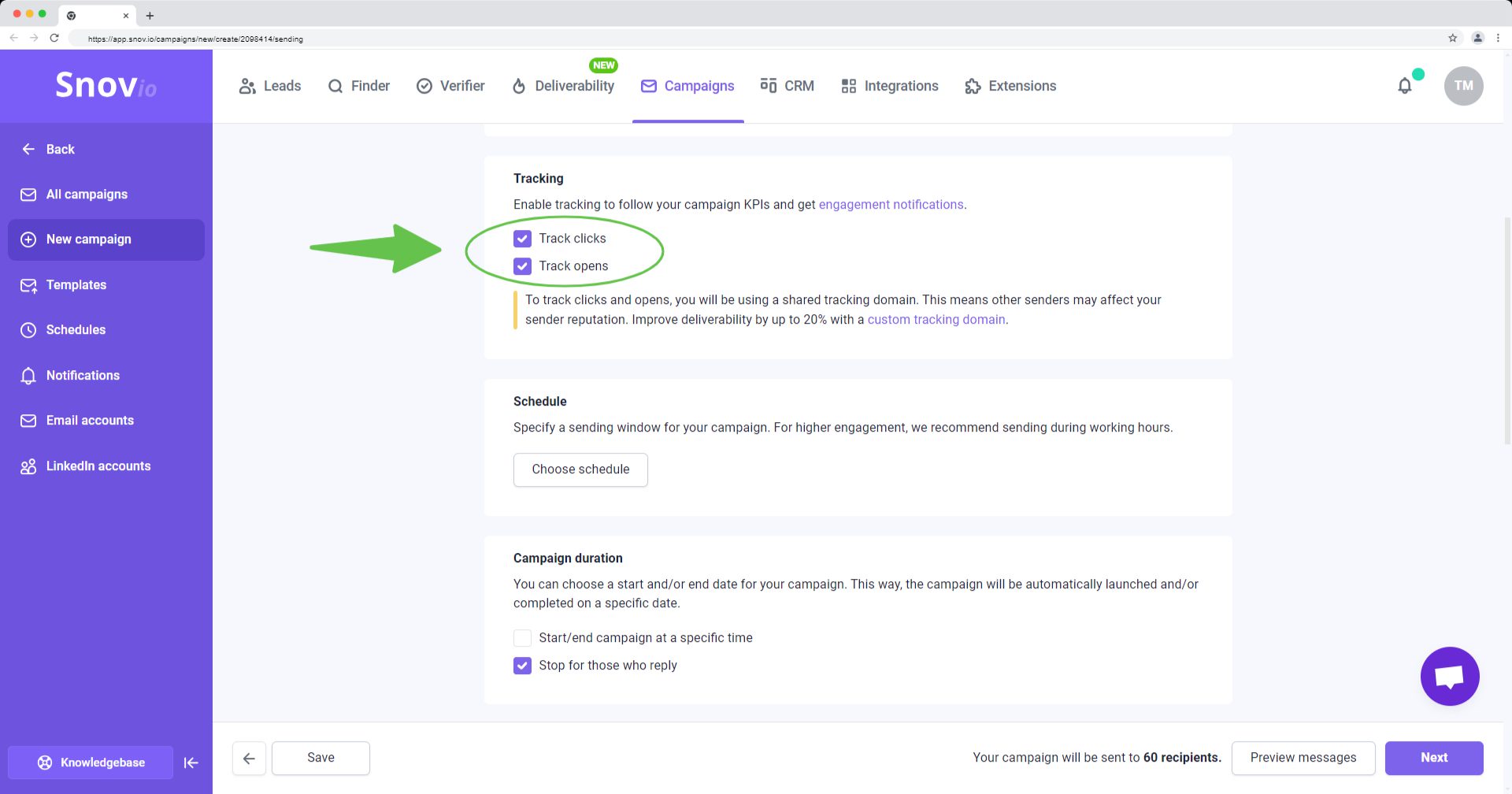The image size is (1512, 794).
Task: Open the browser profile icon
Action: click(1477, 38)
